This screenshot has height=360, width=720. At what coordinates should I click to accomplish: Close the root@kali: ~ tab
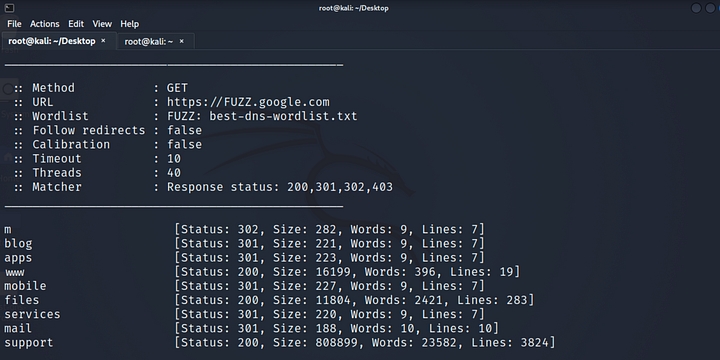point(181,41)
